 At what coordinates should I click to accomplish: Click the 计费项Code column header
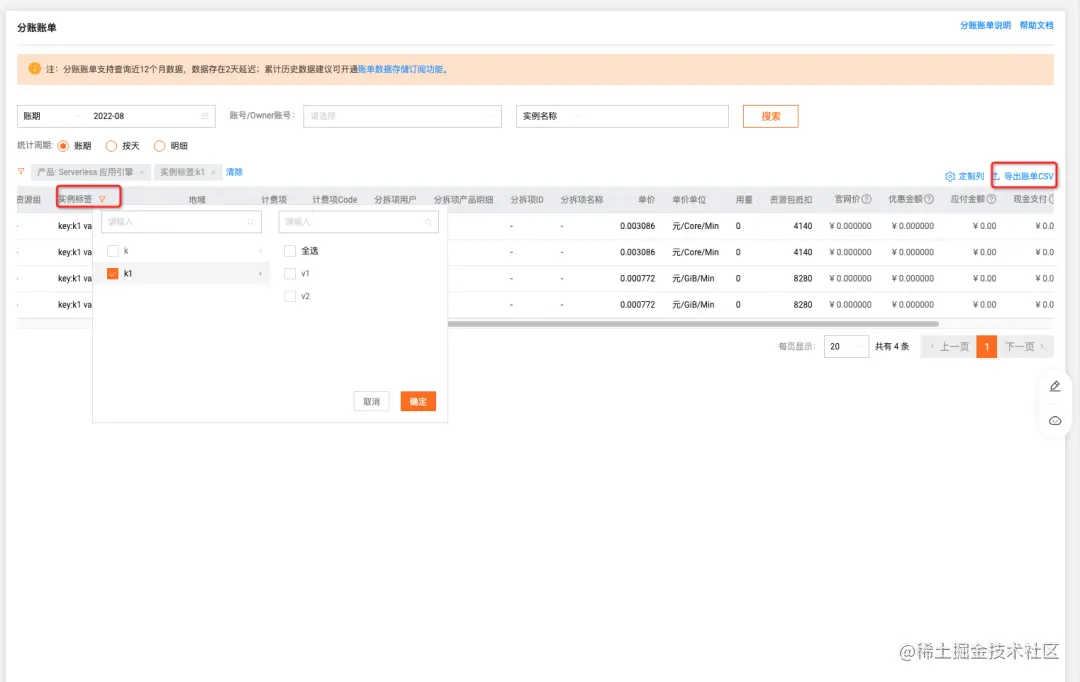[x=335, y=200]
